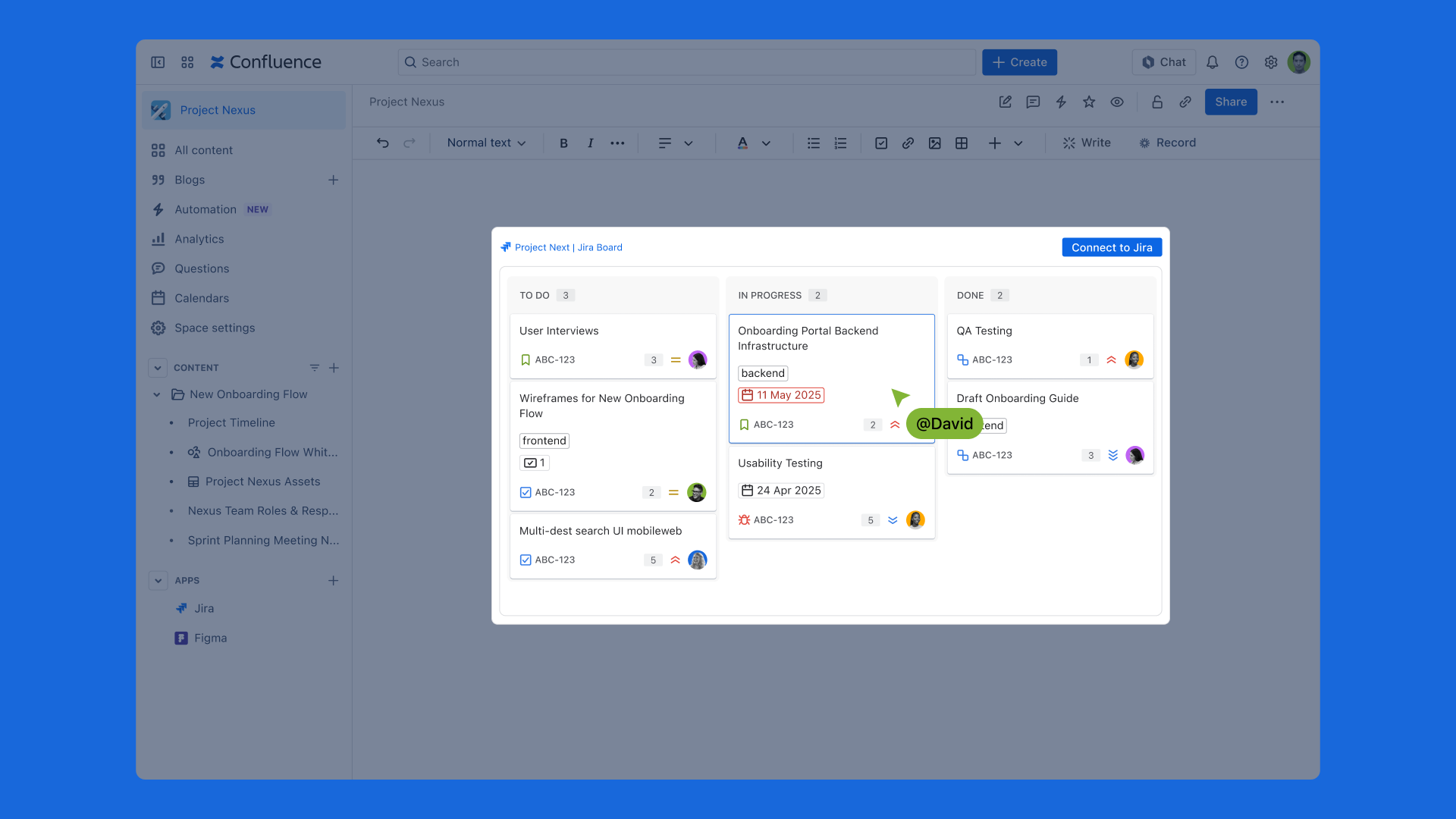1456x819 pixels.
Task: Insert a bulleted list
Action: click(814, 143)
